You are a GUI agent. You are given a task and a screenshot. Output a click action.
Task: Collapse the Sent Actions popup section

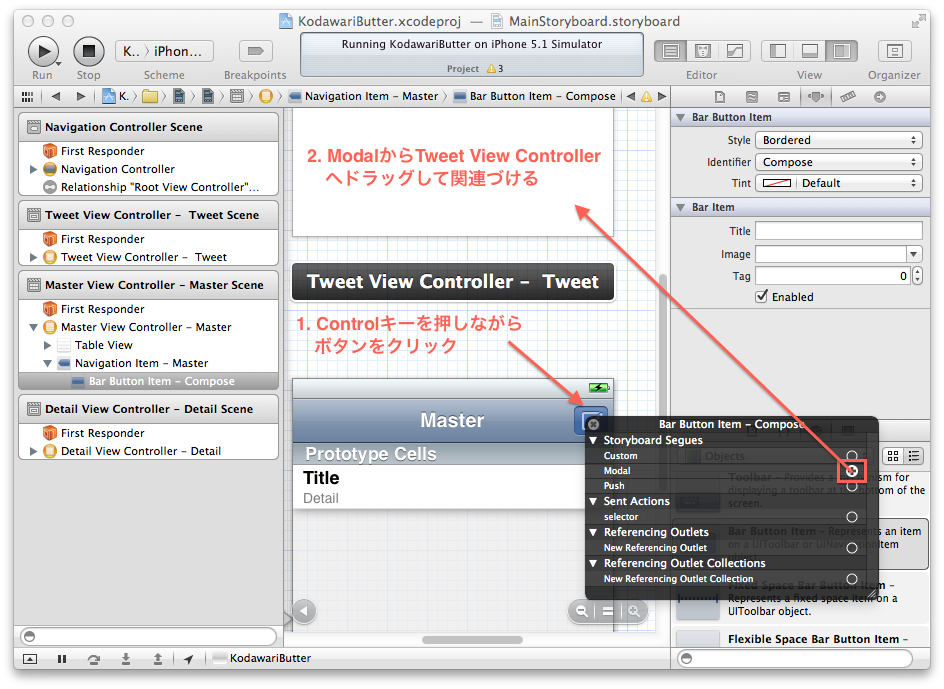click(593, 501)
